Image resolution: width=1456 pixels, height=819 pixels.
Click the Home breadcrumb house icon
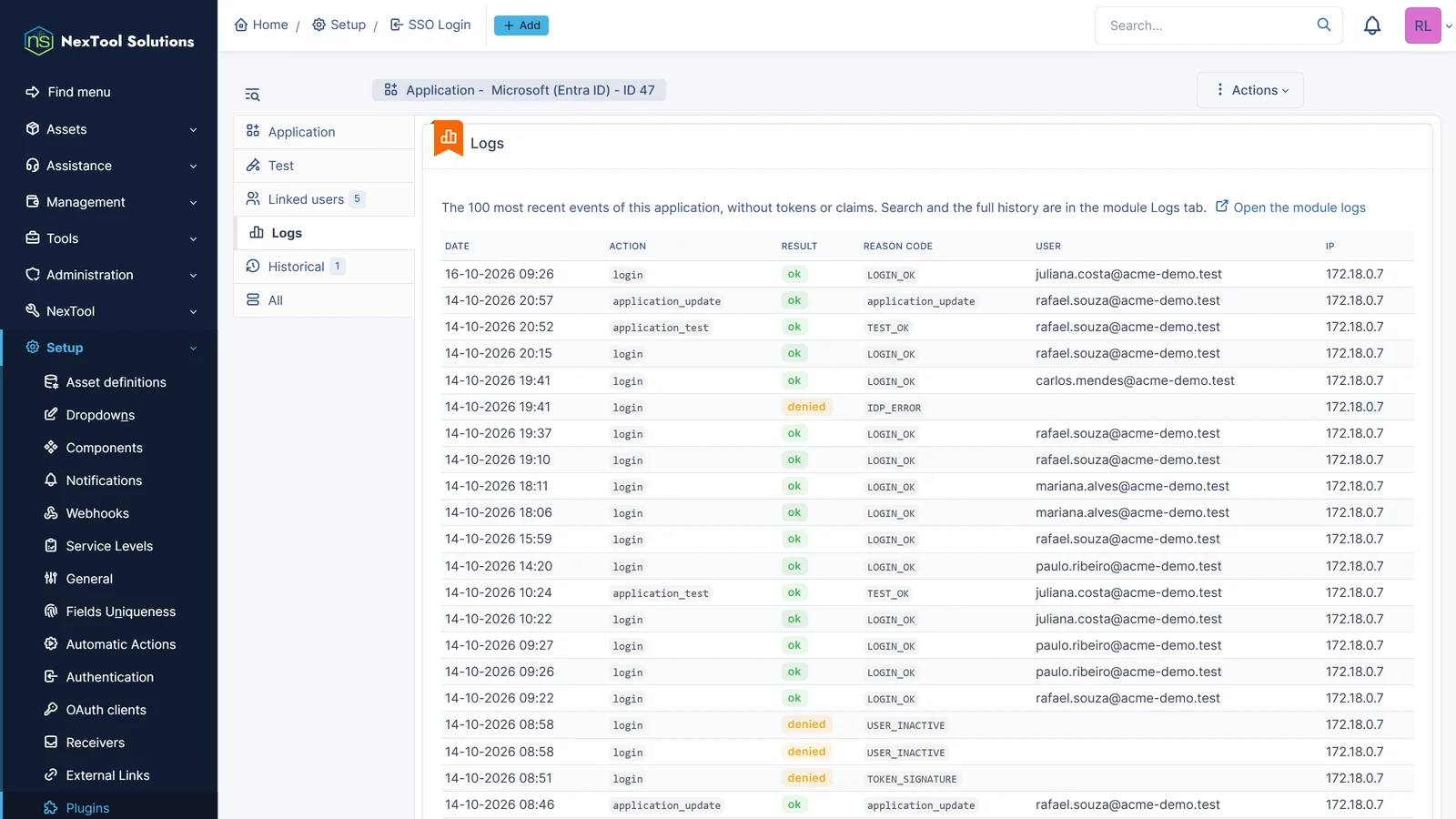[x=241, y=25]
